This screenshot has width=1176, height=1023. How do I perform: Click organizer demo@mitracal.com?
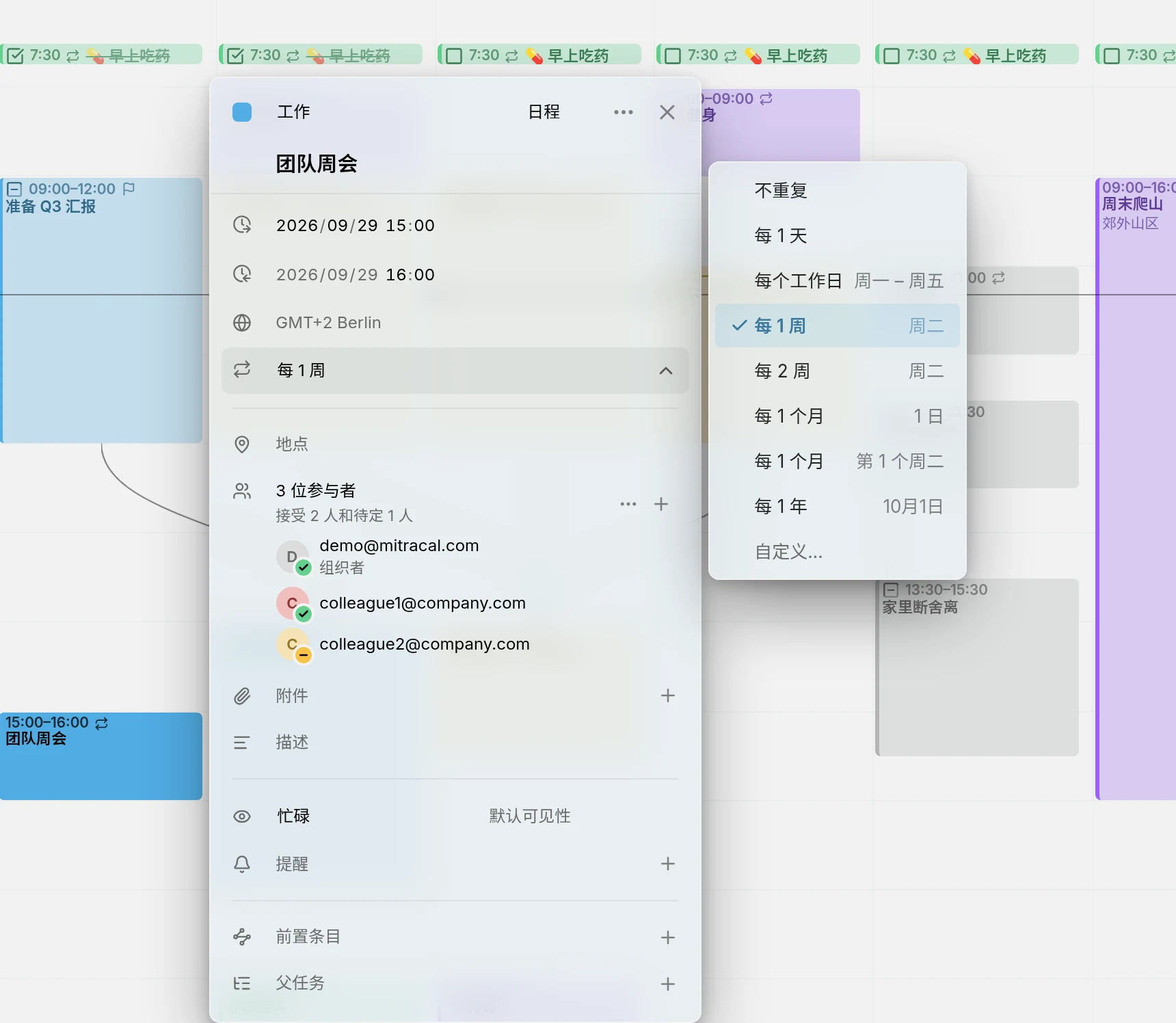[x=399, y=546]
